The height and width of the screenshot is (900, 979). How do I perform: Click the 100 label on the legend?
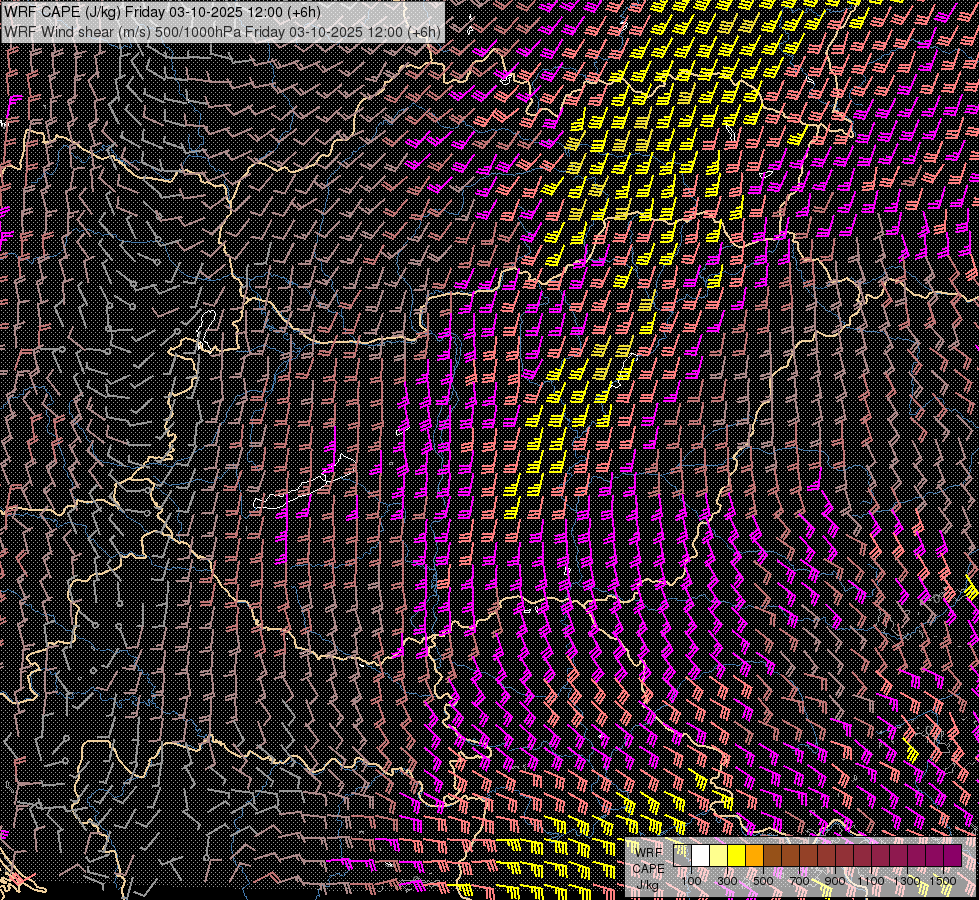(x=691, y=881)
